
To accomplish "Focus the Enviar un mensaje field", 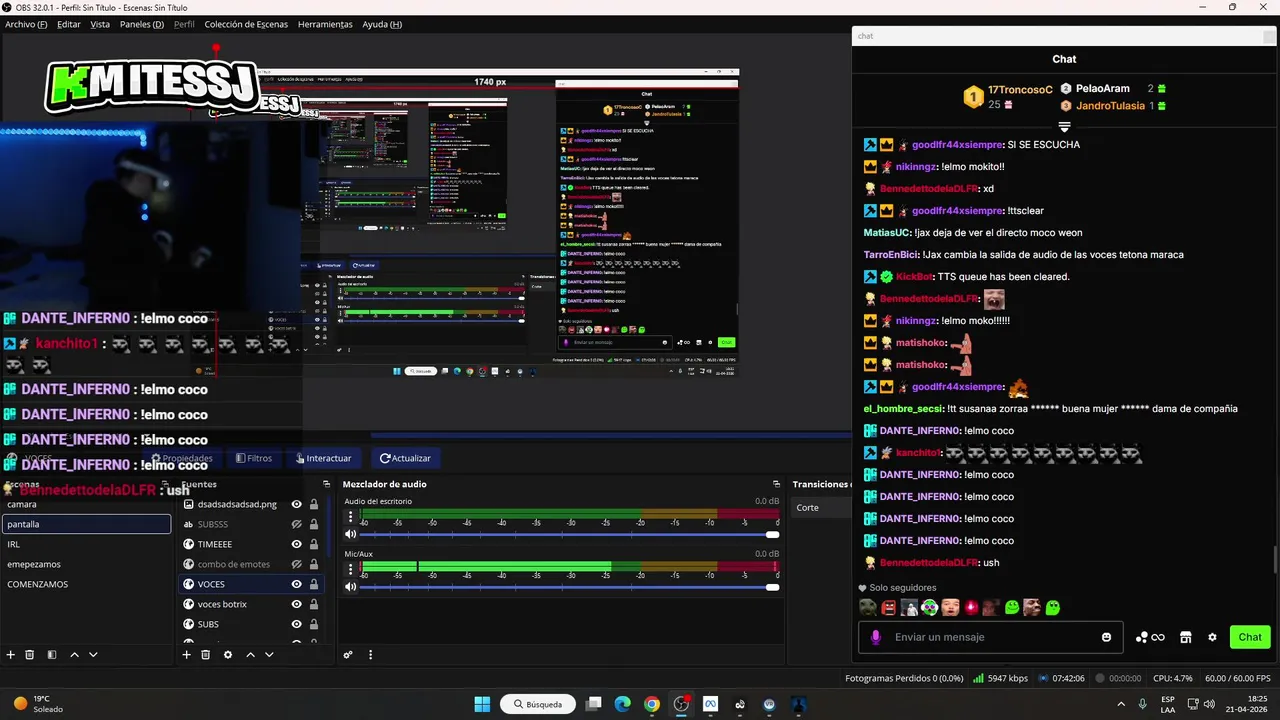I will [990, 637].
